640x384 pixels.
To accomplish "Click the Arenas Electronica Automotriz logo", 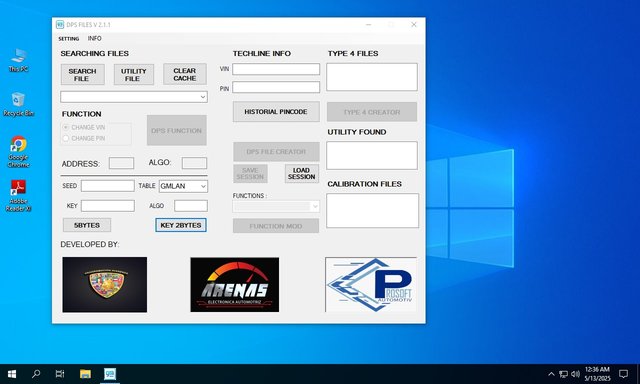I will (x=235, y=284).
